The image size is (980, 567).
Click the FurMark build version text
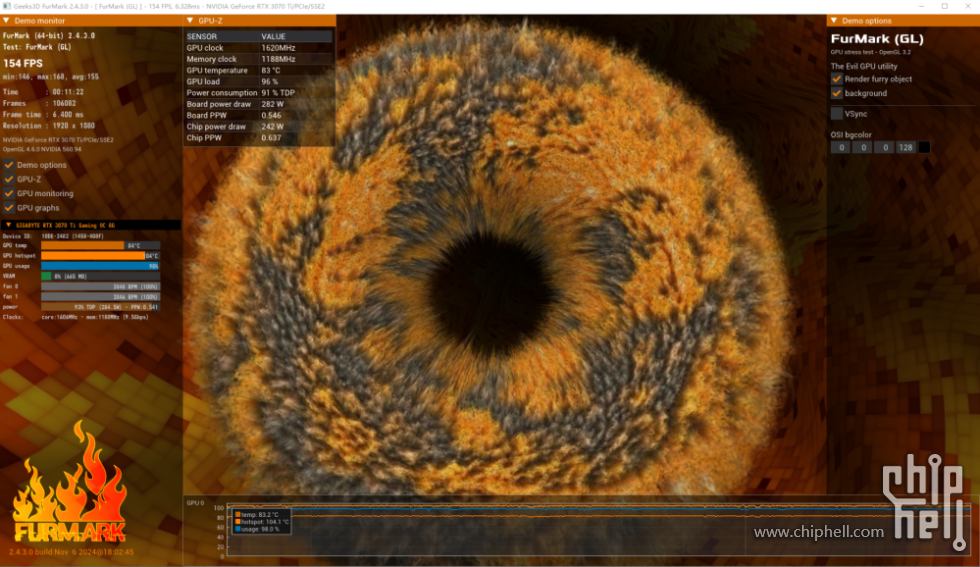click(x=71, y=552)
